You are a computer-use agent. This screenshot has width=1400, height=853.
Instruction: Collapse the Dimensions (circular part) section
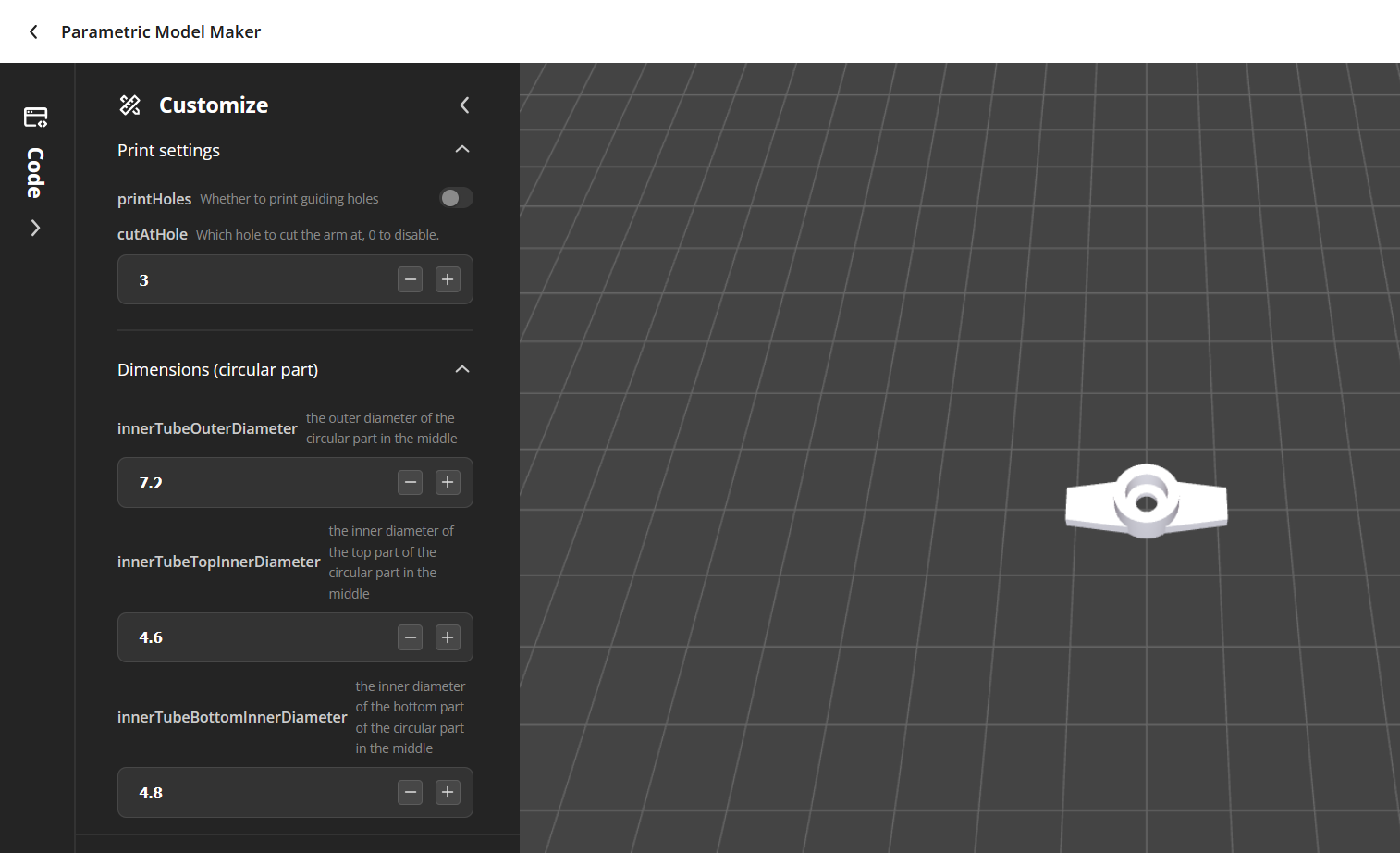coord(462,369)
